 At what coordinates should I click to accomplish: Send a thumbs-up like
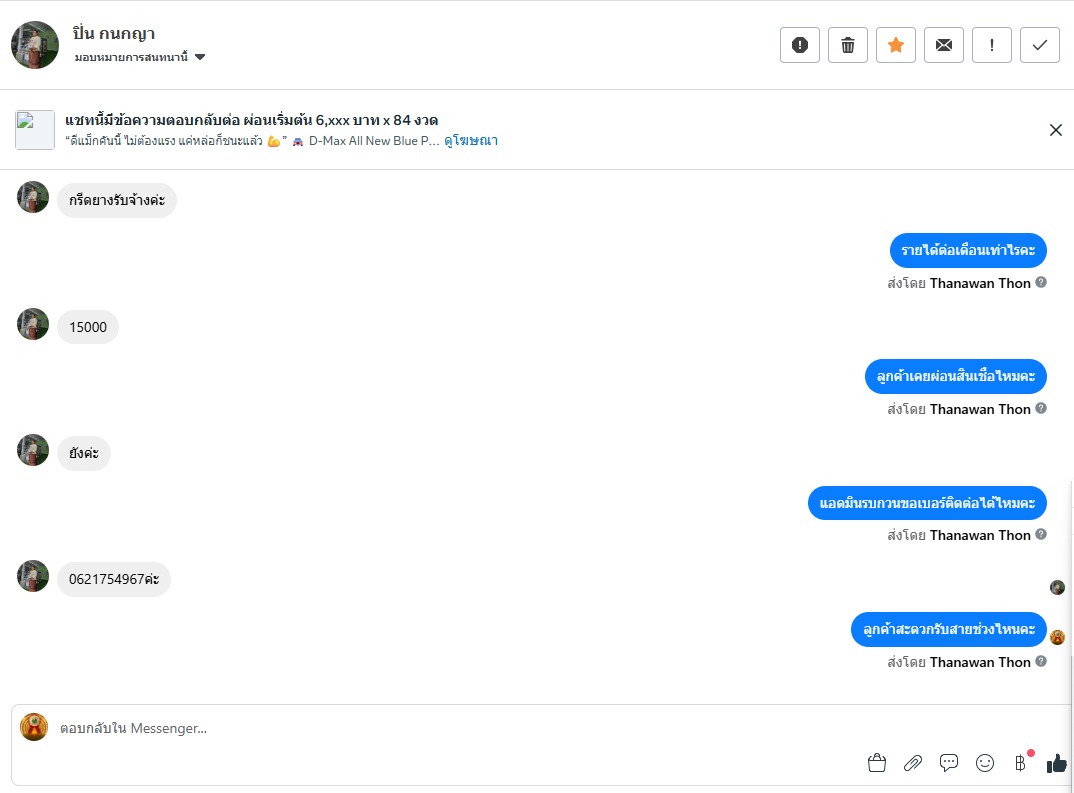[x=1056, y=763]
